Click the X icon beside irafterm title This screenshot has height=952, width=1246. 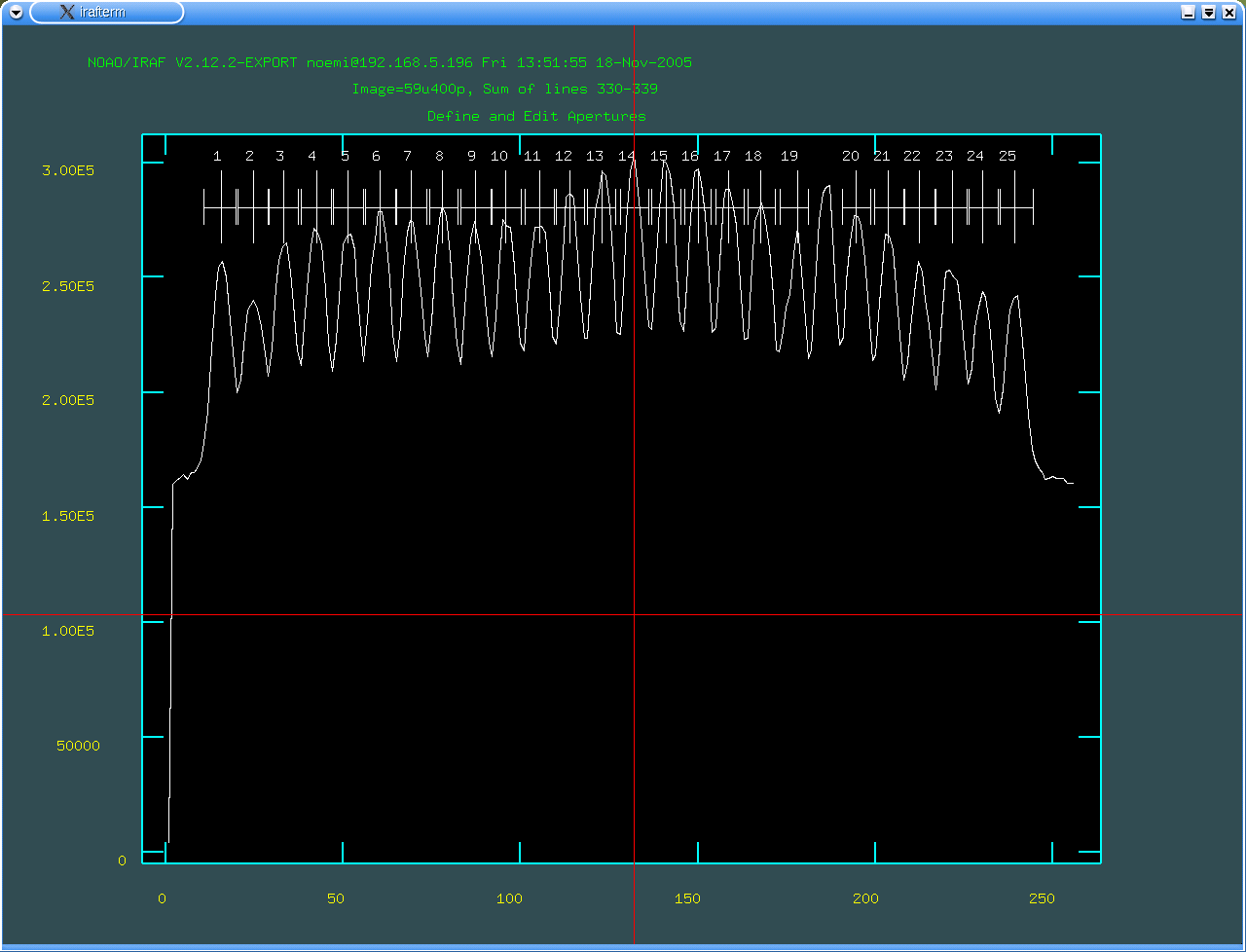click(67, 12)
